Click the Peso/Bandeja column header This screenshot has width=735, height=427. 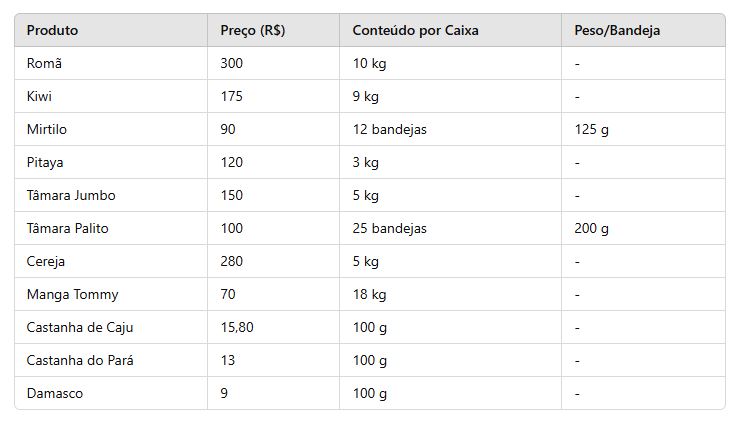617,30
